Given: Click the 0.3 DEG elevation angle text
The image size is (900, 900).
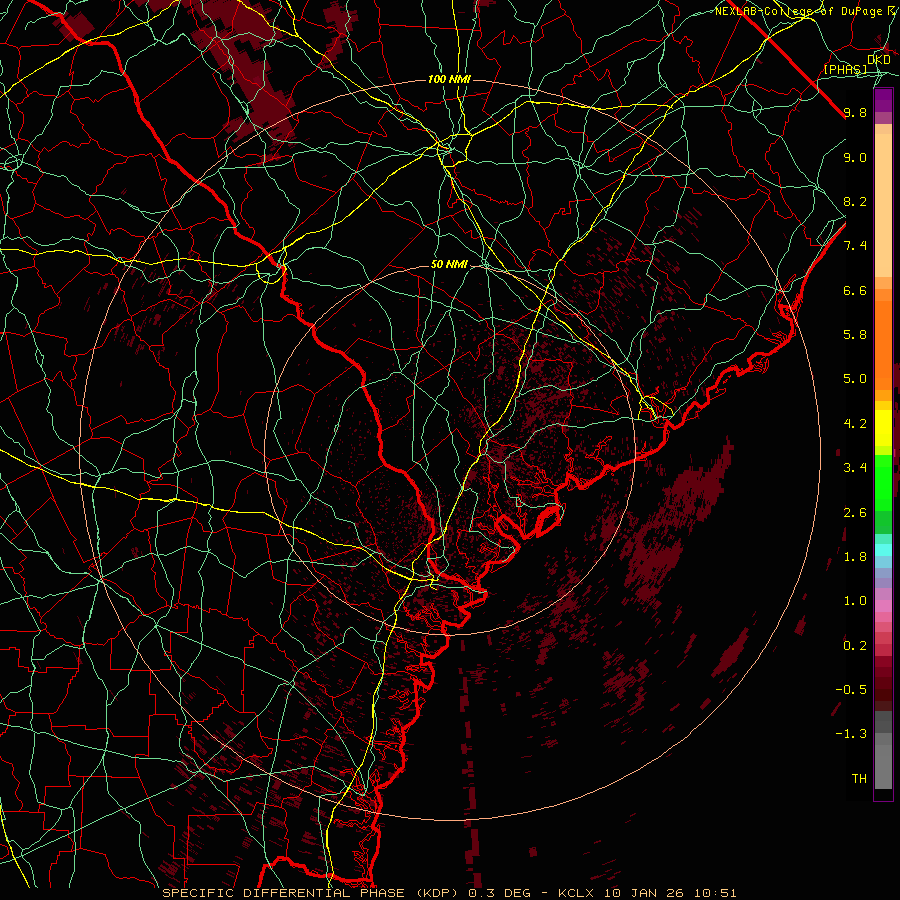Looking at the screenshot, I should [x=500, y=893].
